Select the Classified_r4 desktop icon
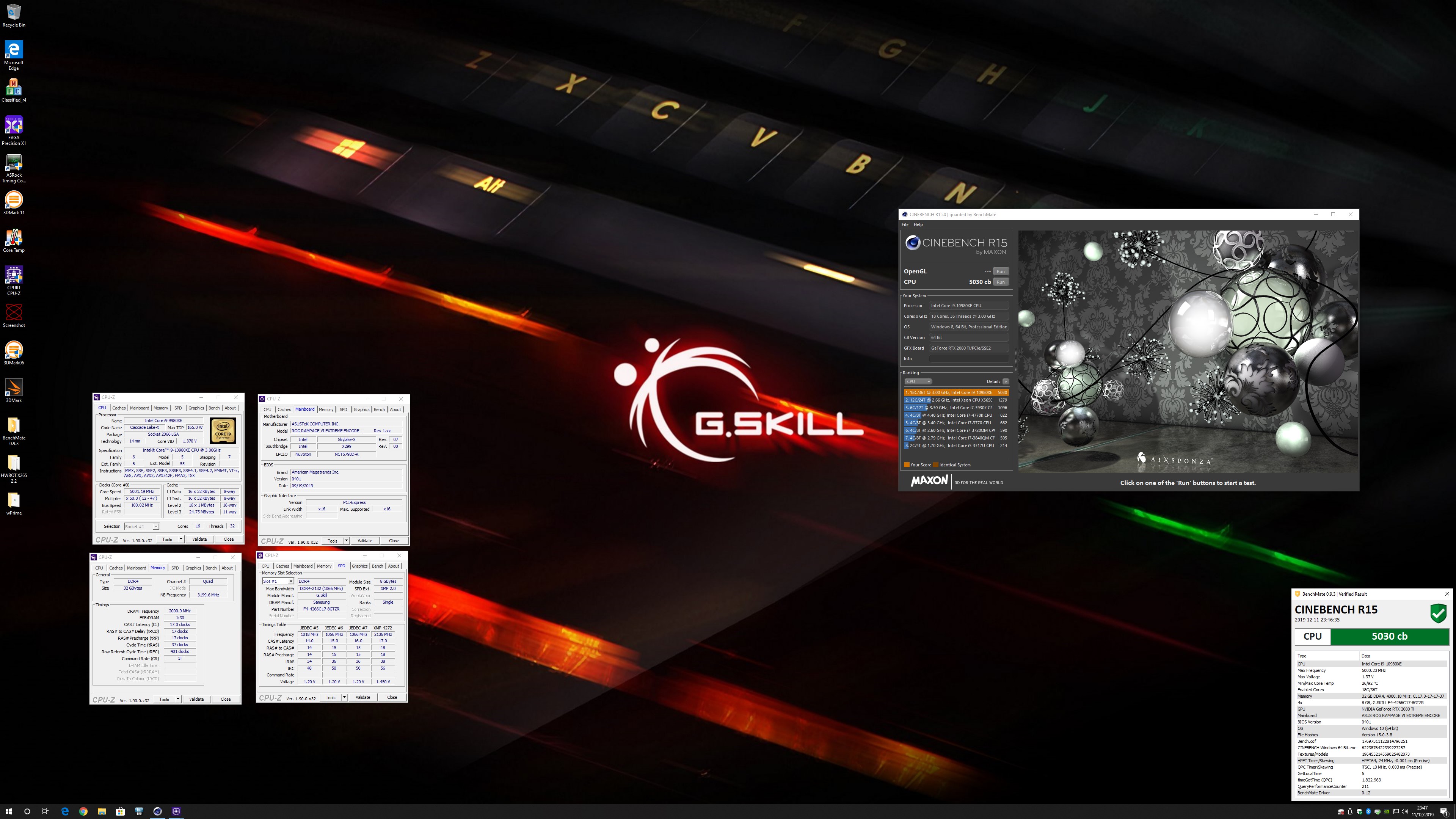This screenshot has width=1456, height=819. 14,91
